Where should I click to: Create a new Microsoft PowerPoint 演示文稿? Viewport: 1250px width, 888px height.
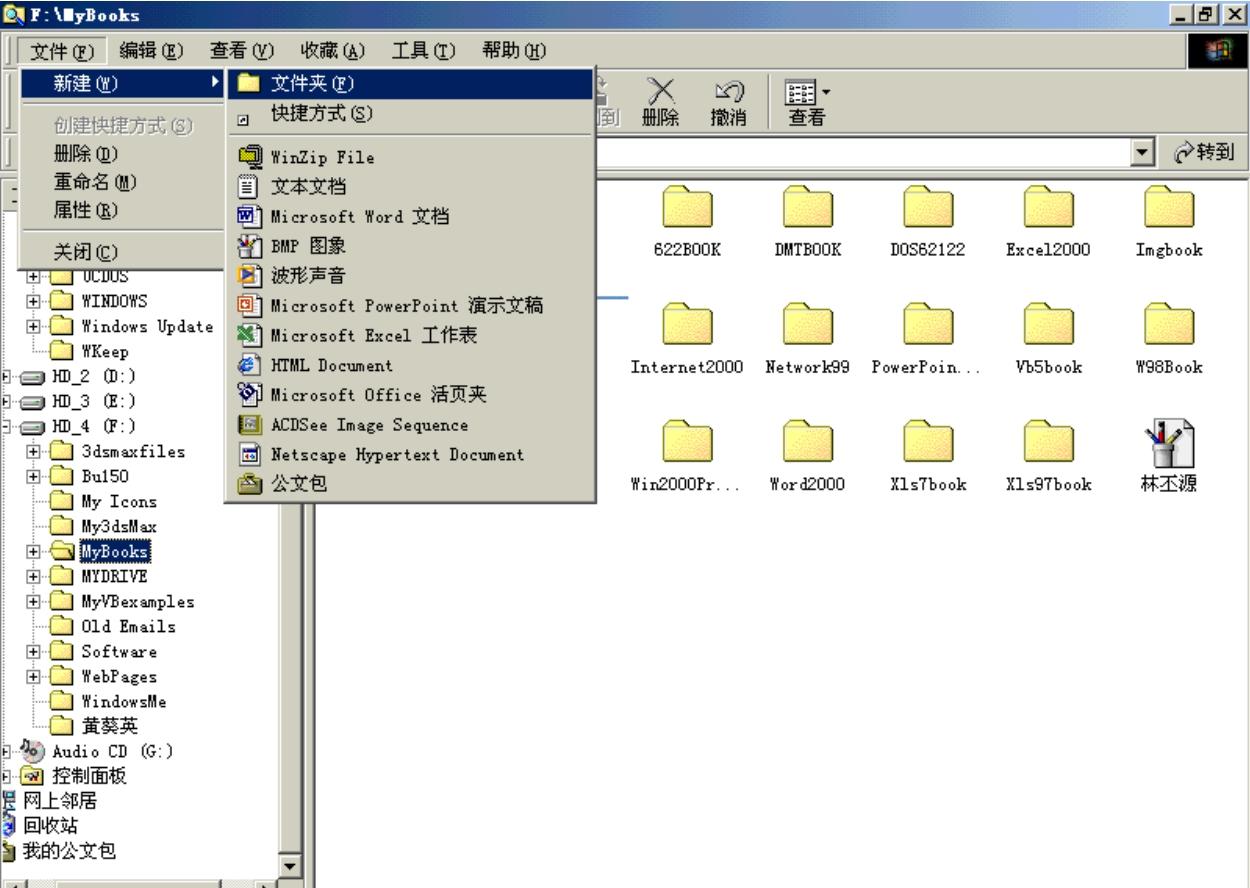[x=410, y=306]
